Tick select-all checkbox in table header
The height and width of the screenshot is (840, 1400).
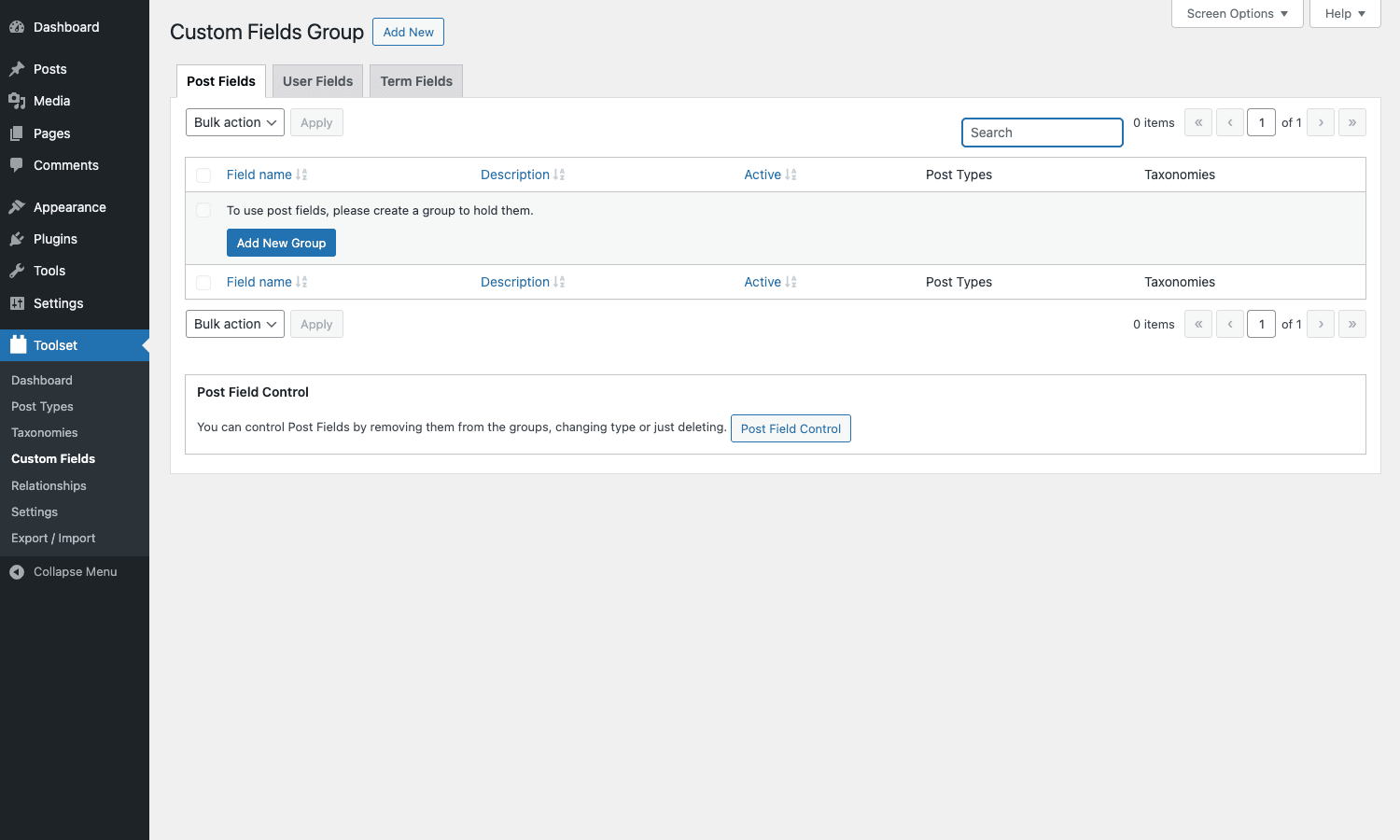click(203, 175)
